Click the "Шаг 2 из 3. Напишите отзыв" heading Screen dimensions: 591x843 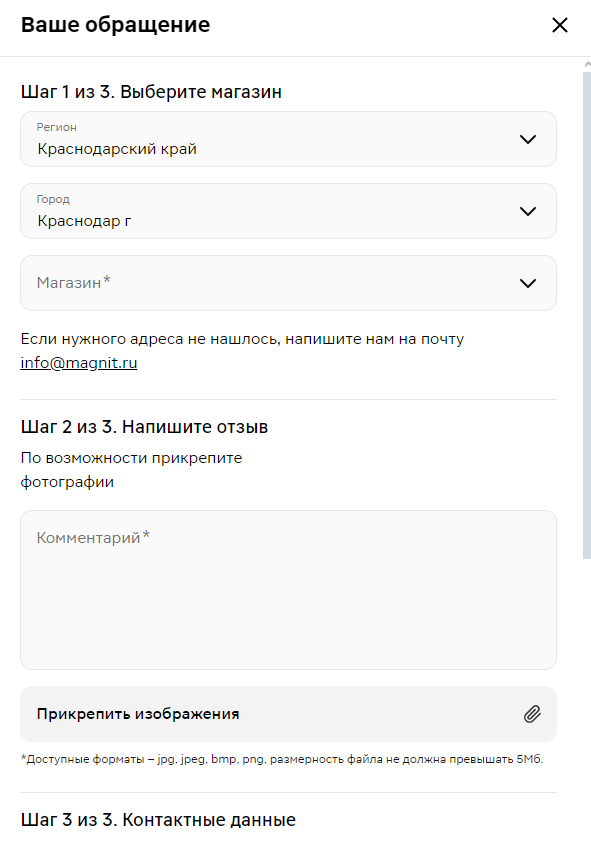144,427
